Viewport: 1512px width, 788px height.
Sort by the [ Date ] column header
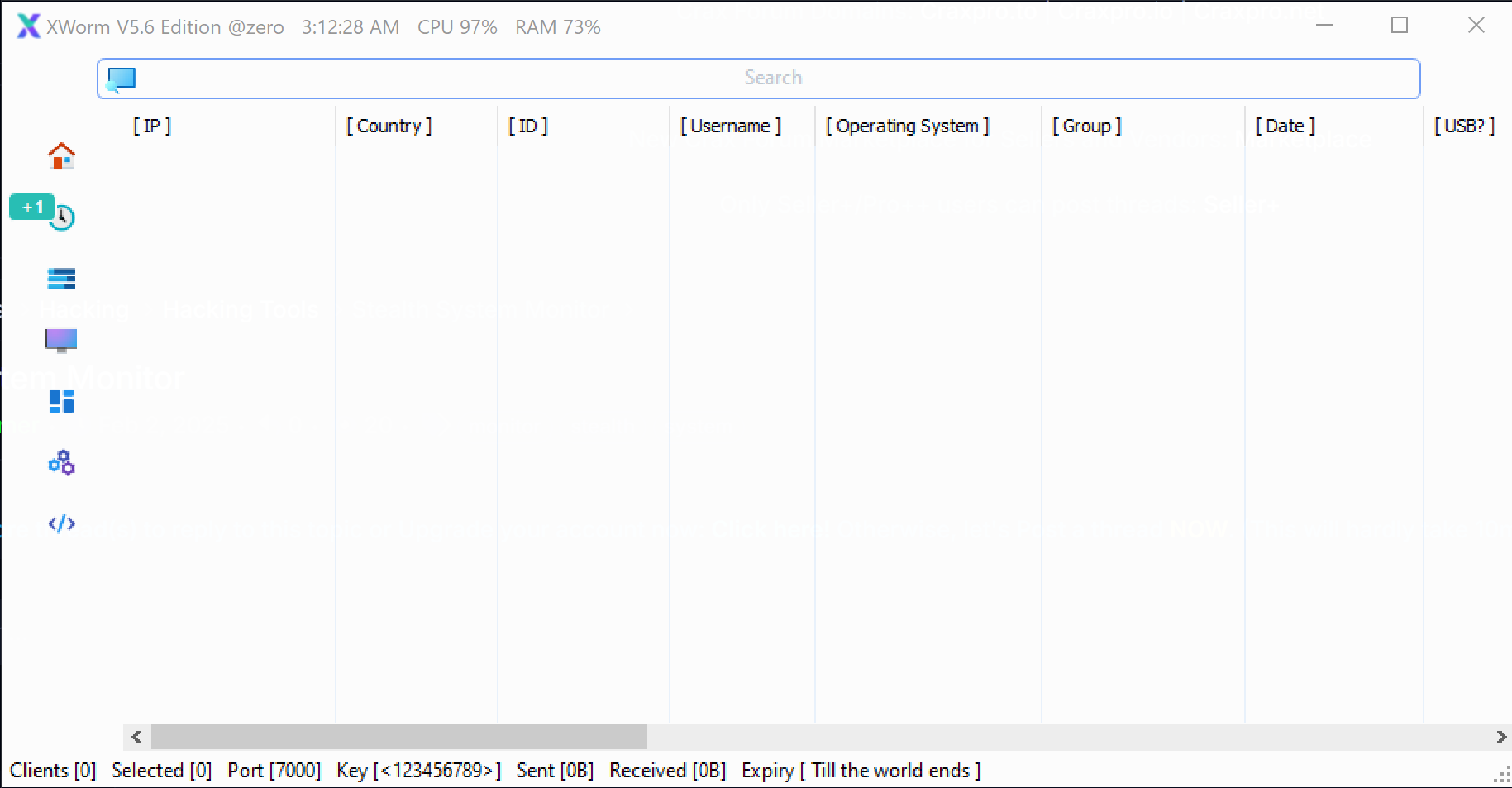click(1285, 126)
